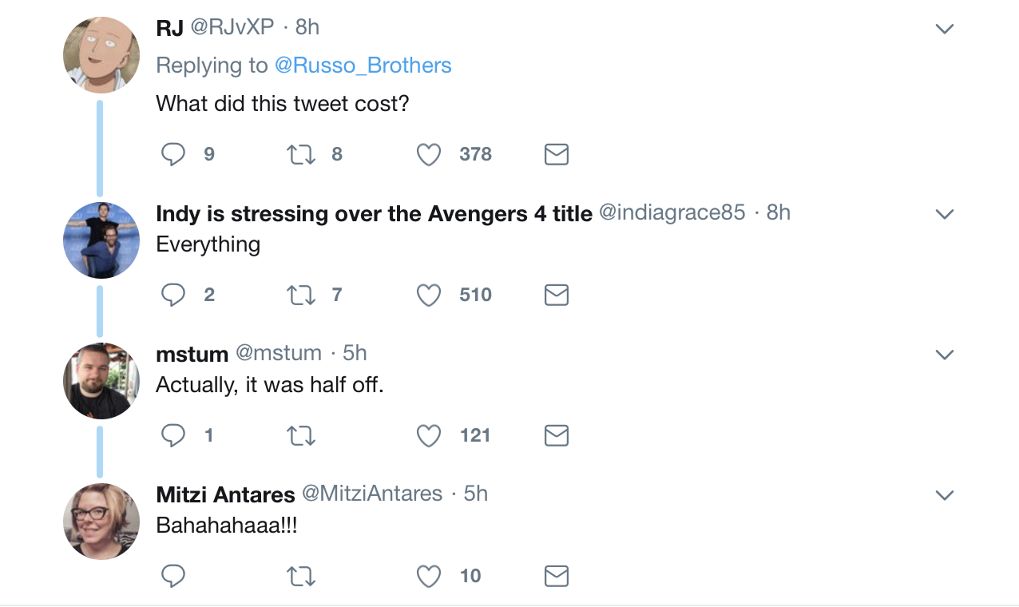This screenshot has width=1019, height=607.
Task: Open mstum's profile picture
Action: tap(101, 380)
